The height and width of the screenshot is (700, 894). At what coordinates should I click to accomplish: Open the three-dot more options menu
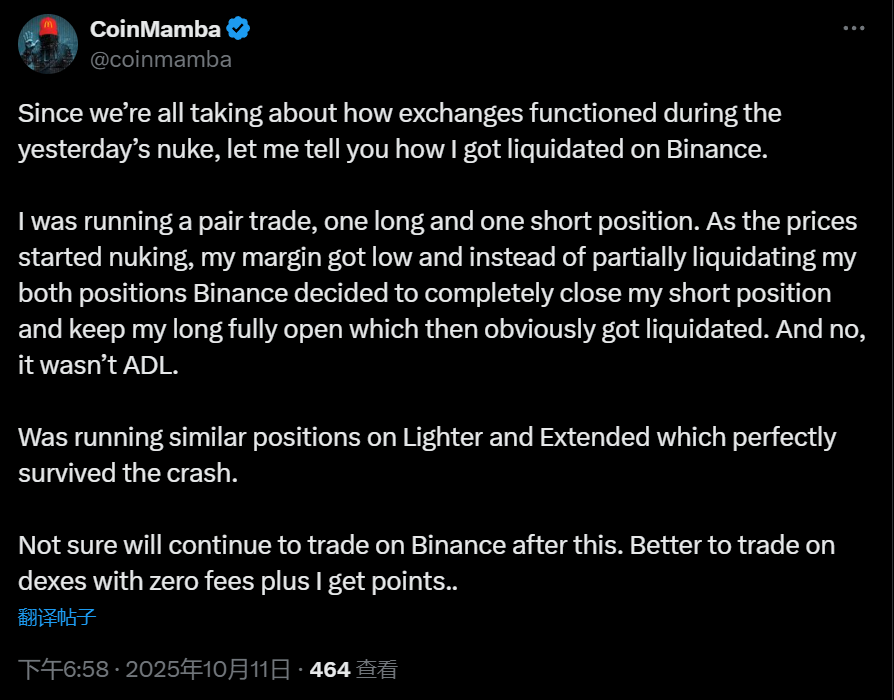click(x=853, y=28)
